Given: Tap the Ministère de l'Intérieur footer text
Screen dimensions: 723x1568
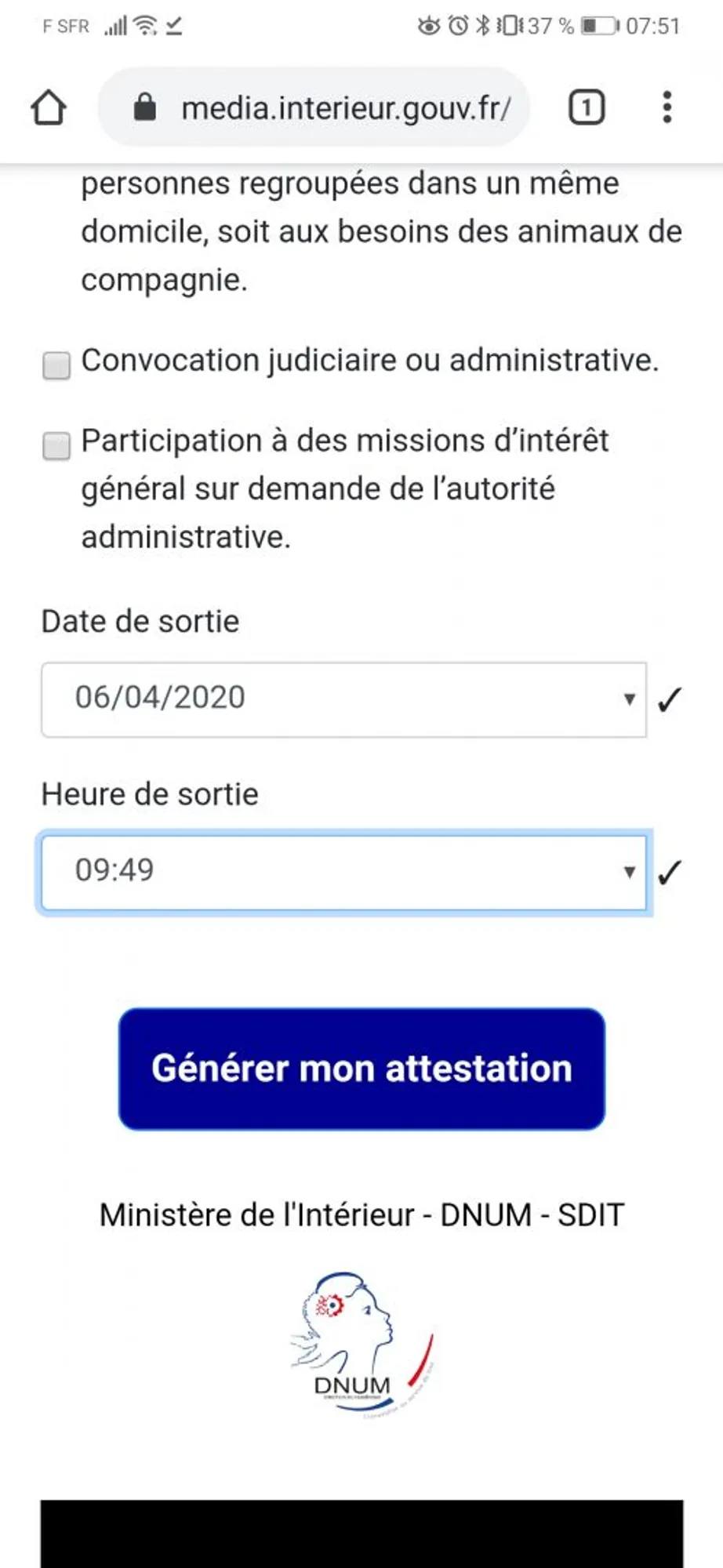Looking at the screenshot, I should tap(361, 1215).
